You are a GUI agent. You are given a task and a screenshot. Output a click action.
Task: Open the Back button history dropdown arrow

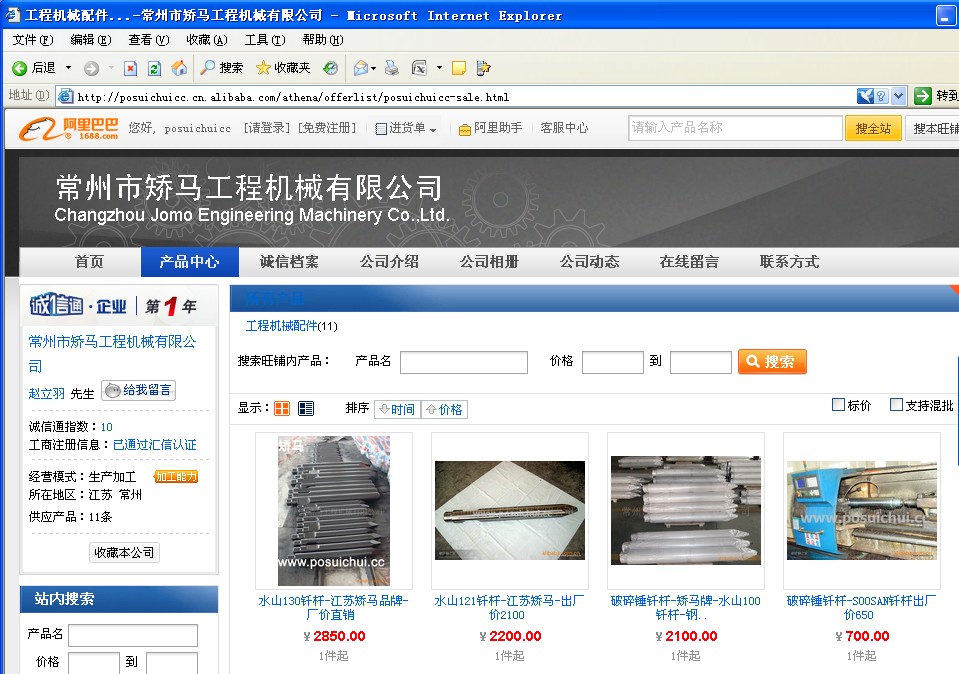pyautogui.click(x=68, y=68)
